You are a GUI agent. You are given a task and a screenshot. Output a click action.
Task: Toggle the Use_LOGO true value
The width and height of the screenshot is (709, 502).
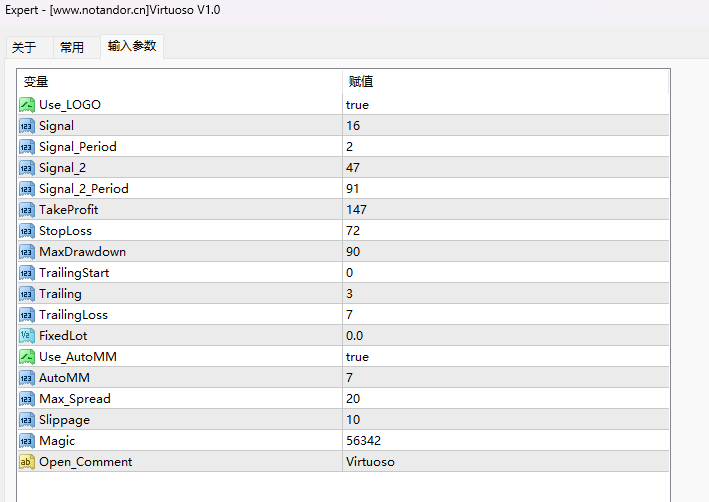pos(357,105)
